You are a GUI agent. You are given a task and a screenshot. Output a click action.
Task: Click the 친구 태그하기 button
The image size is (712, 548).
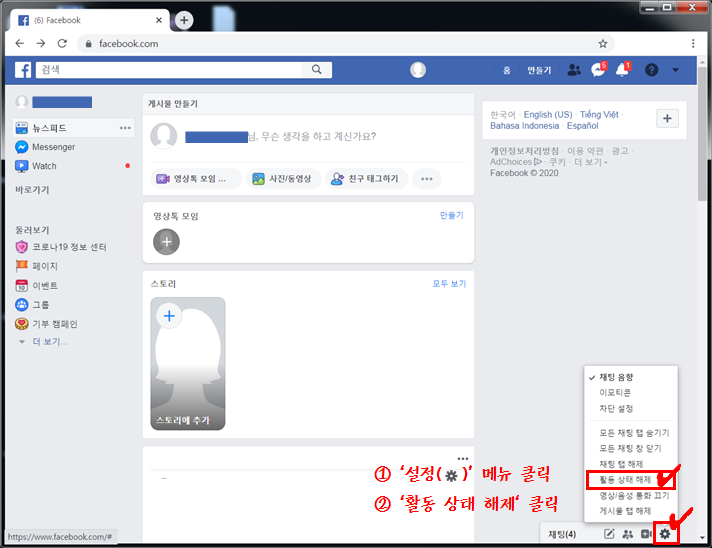(x=366, y=179)
